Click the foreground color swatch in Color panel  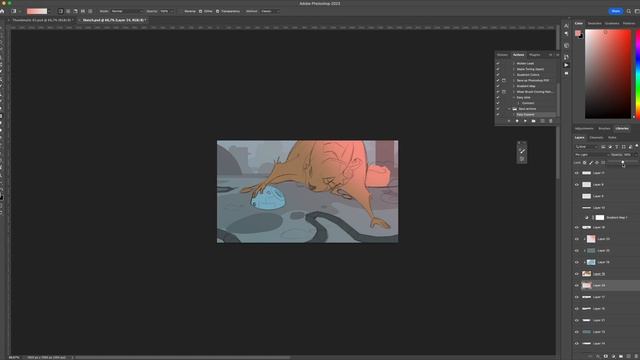(x=578, y=33)
